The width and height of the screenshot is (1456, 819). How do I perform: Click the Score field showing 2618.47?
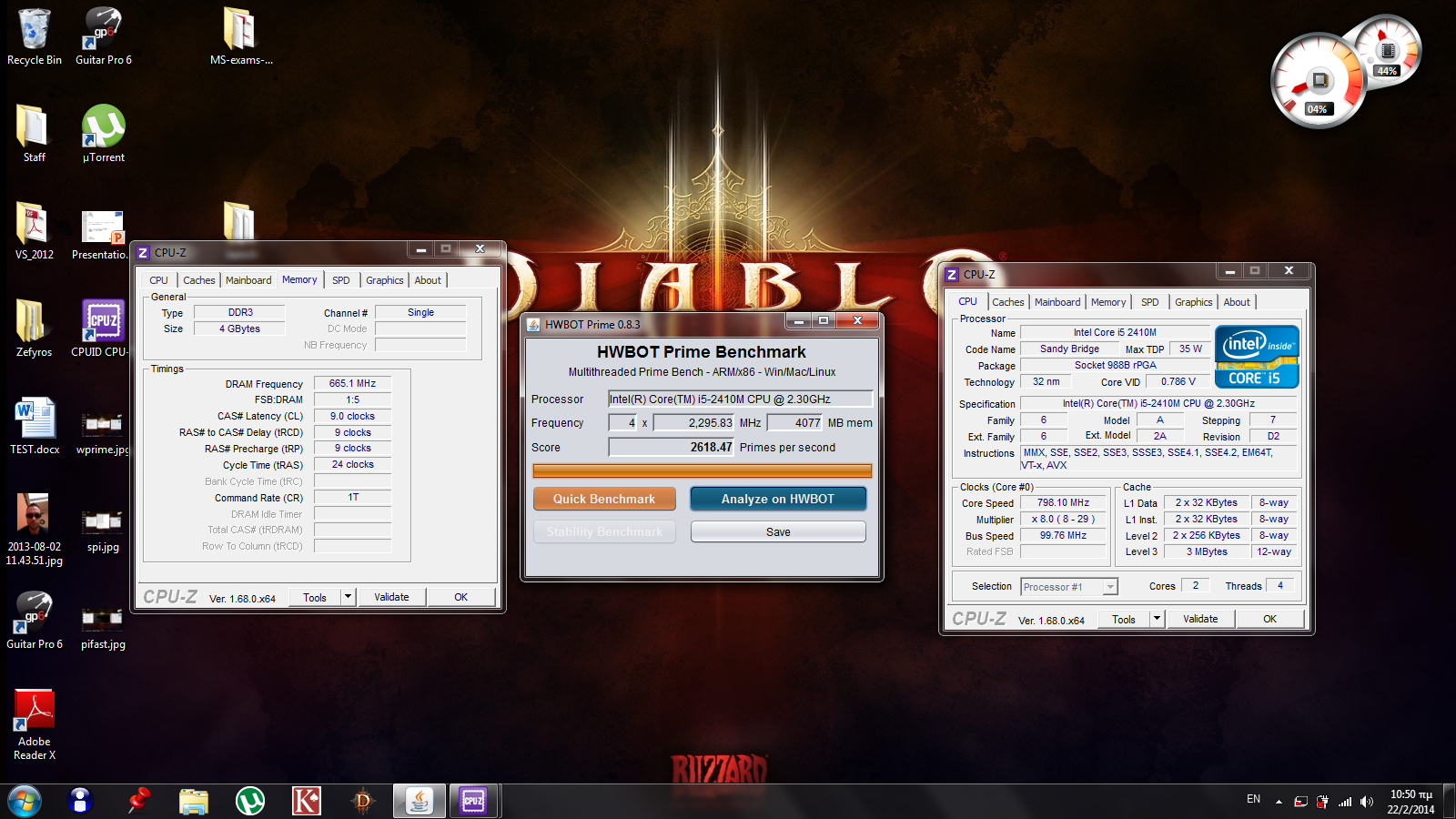tap(672, 447)
